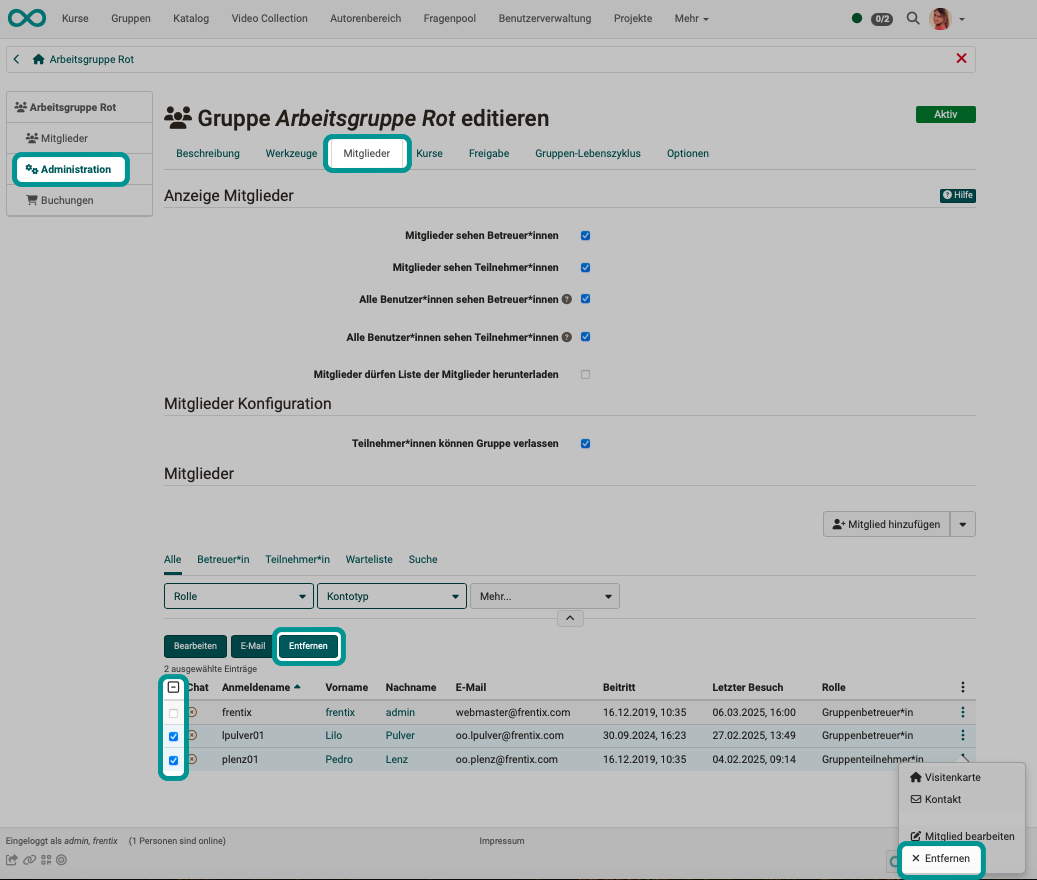Click the user avatar in top bar
Viewport: 1037px width, 880px height.
[x=940, y=18]
